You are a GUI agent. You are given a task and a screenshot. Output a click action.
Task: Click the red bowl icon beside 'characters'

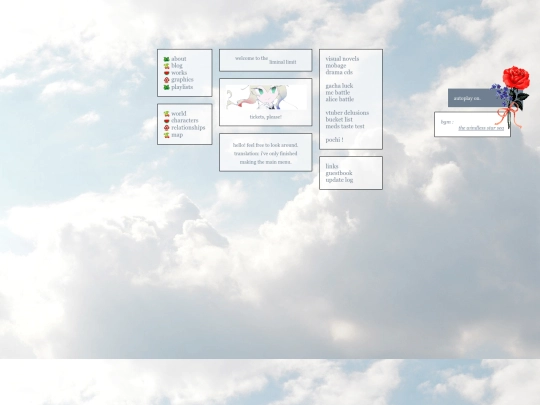(166, 121)
